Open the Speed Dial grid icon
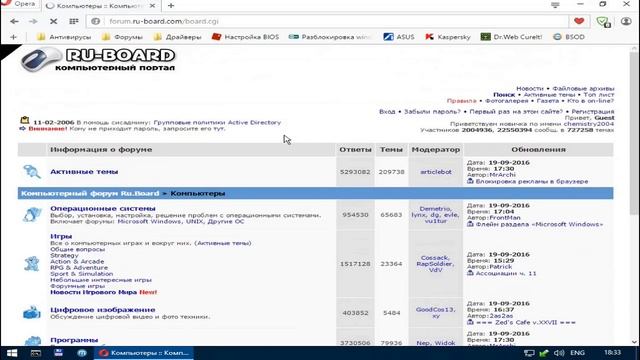 click(x=74, y=21)
